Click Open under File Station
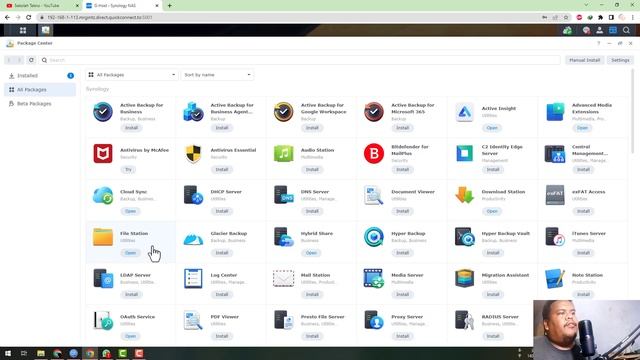The width and height of the screenshot is (640, 360). 131,253
